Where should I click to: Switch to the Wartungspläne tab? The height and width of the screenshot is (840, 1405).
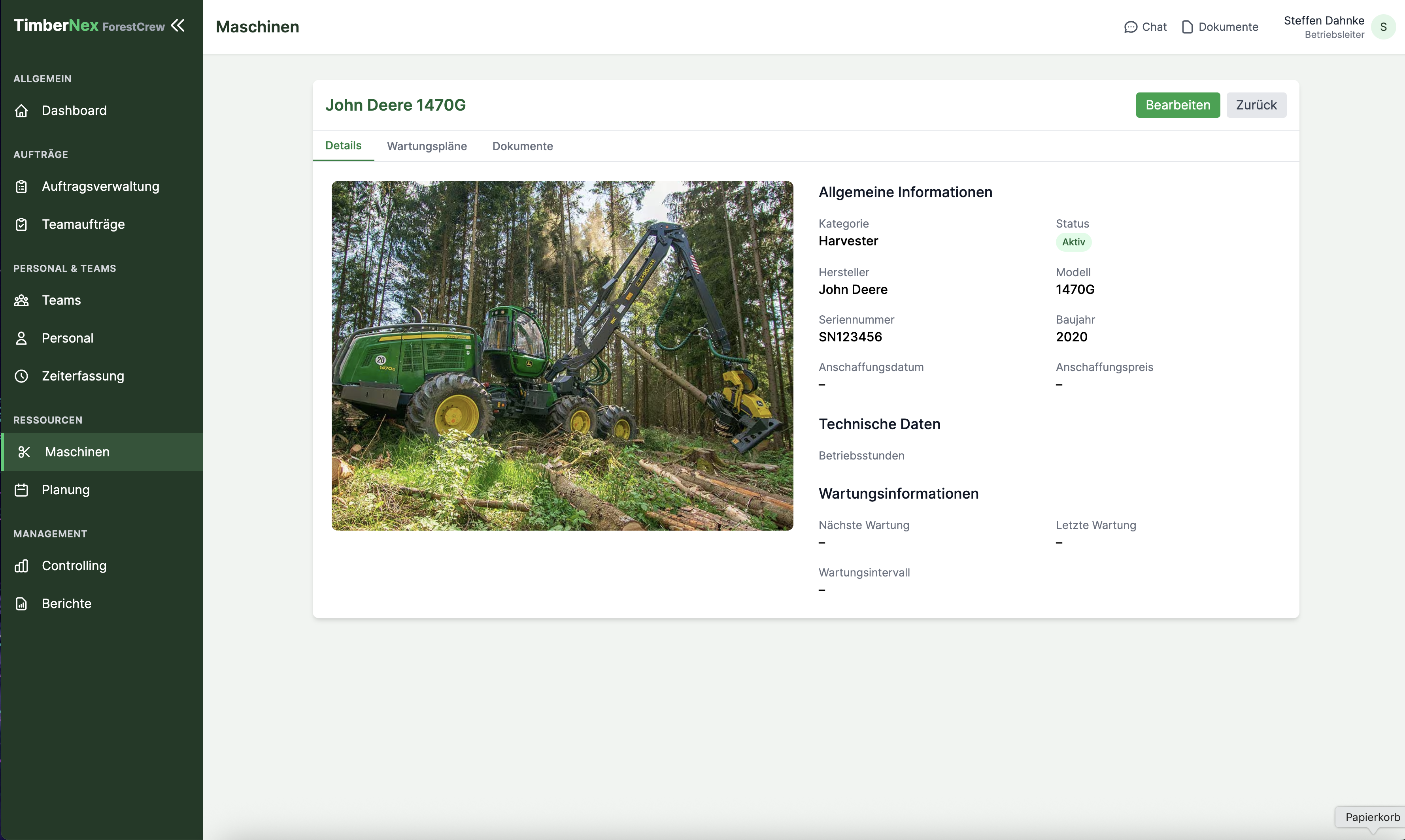coord(427,147)
